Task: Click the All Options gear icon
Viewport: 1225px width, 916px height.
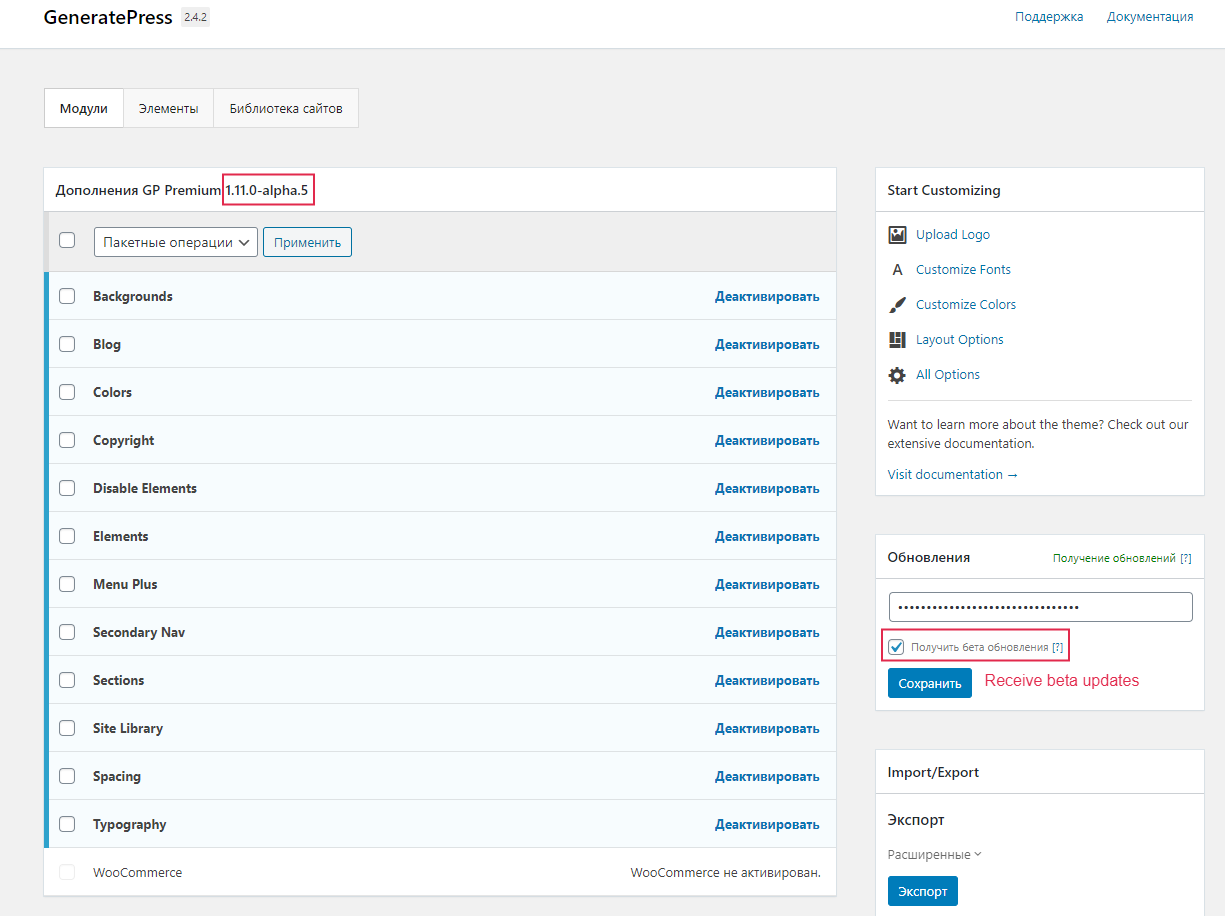Action: (897, 375)
